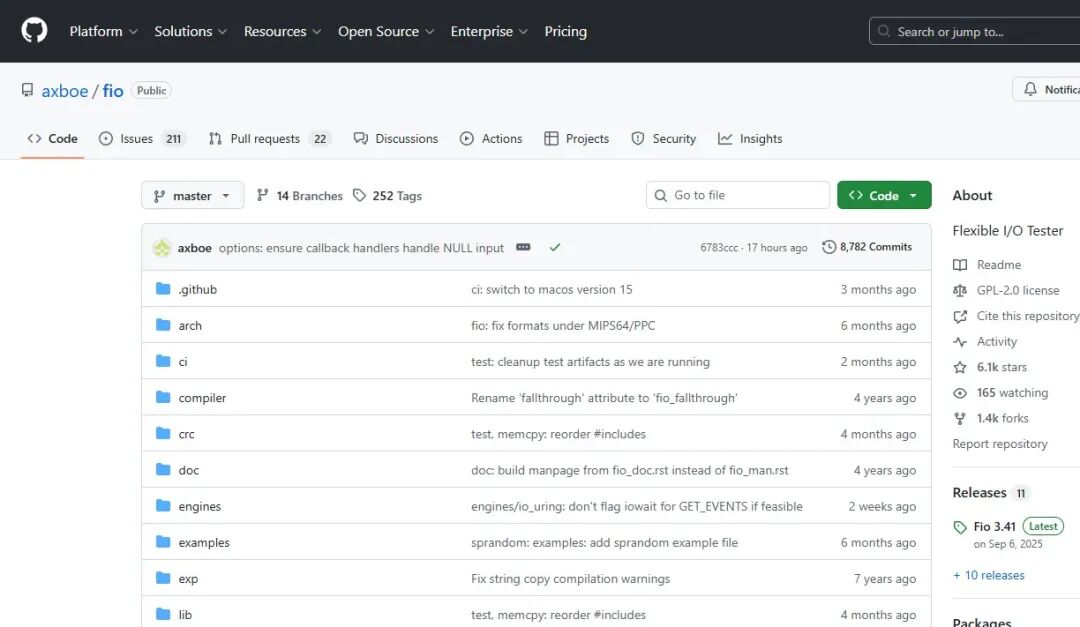This screenshot has width=1080, height=627.
Task: Open the Pricing link
Action: (x=565, y=31)
